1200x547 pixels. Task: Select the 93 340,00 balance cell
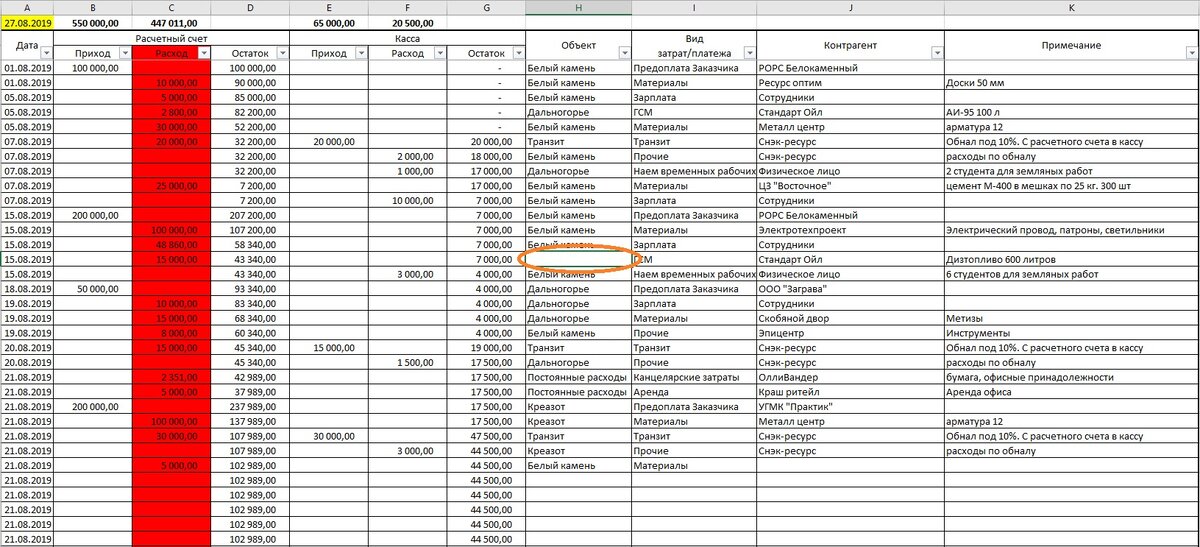click(250, 289)
